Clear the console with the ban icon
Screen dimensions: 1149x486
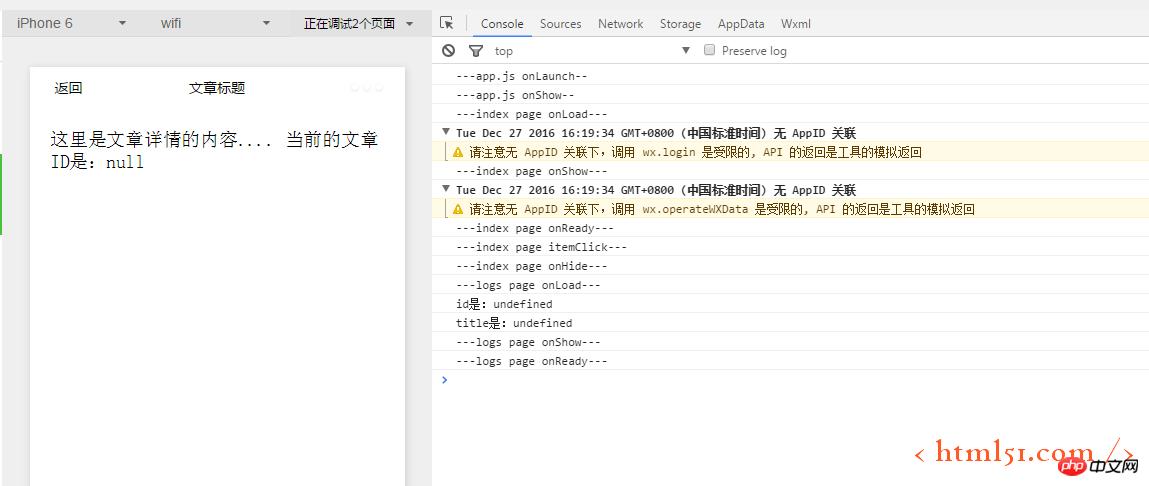(x=448, y=50)
